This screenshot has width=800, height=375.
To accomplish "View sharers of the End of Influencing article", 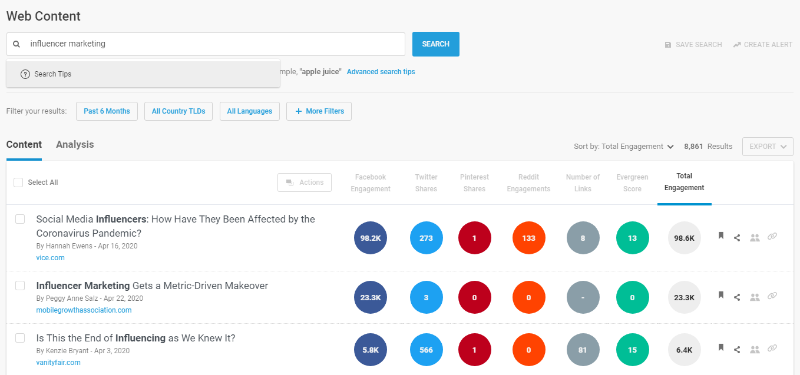I will tap(755, 349).
